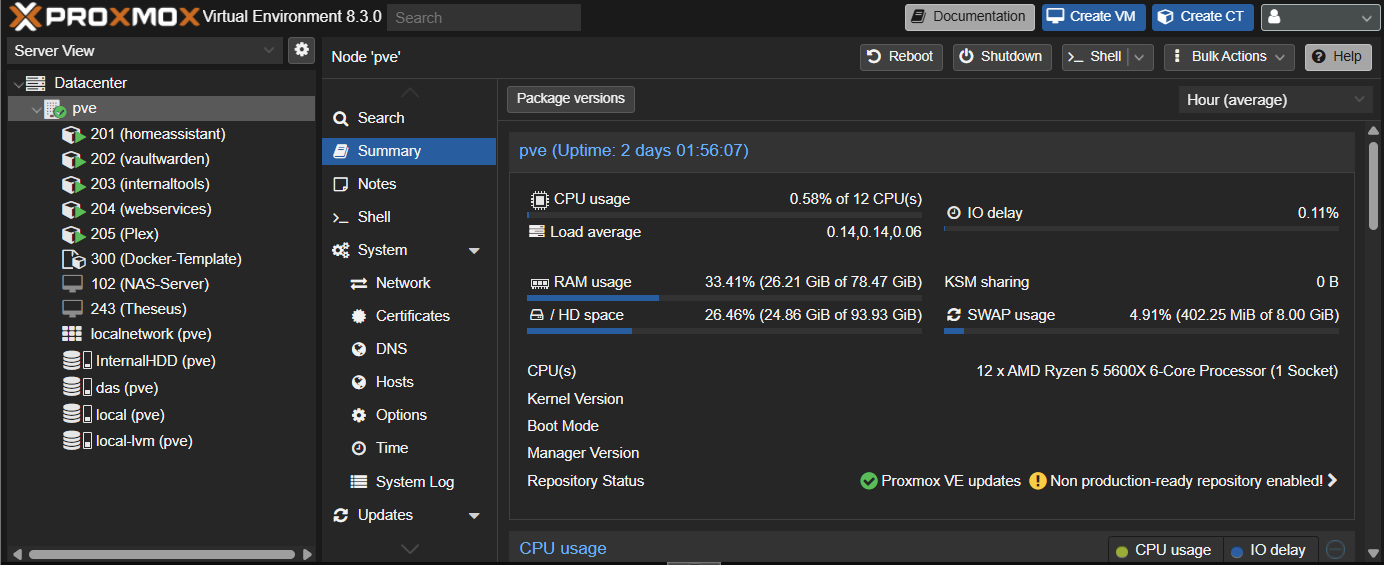Open the Options menu item

(409, 415)
